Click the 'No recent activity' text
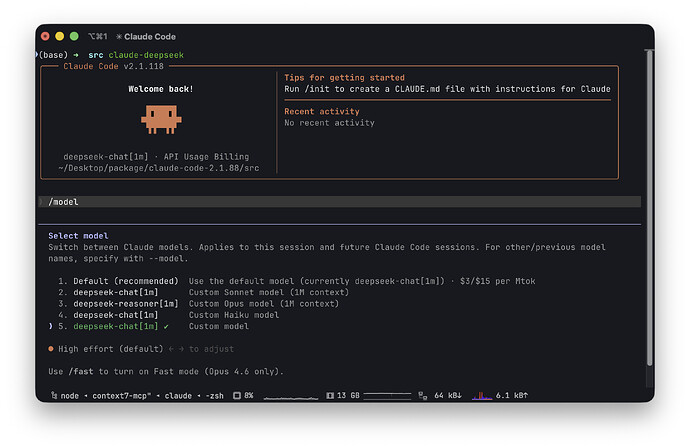The image size is (690, 448). click(329, 123)
